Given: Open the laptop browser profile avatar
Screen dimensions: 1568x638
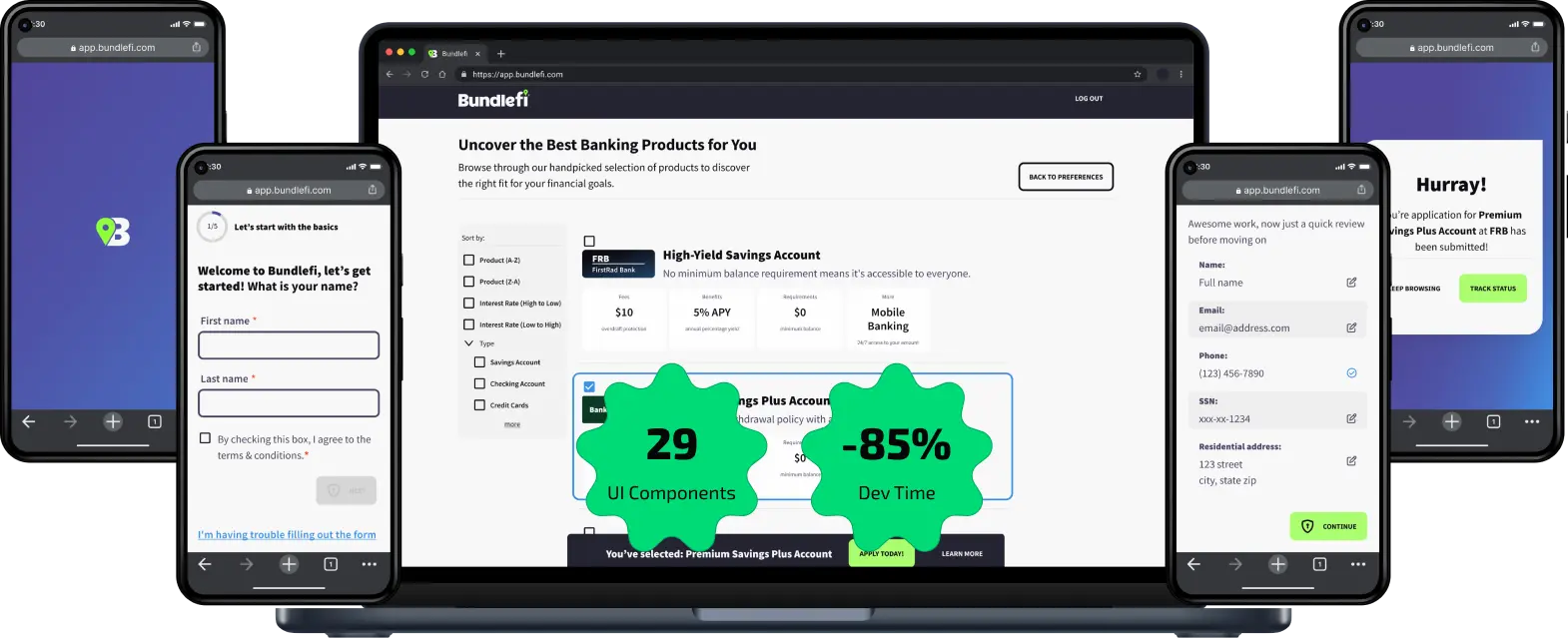Looking at the screenshot, I should coord(1163,74).
